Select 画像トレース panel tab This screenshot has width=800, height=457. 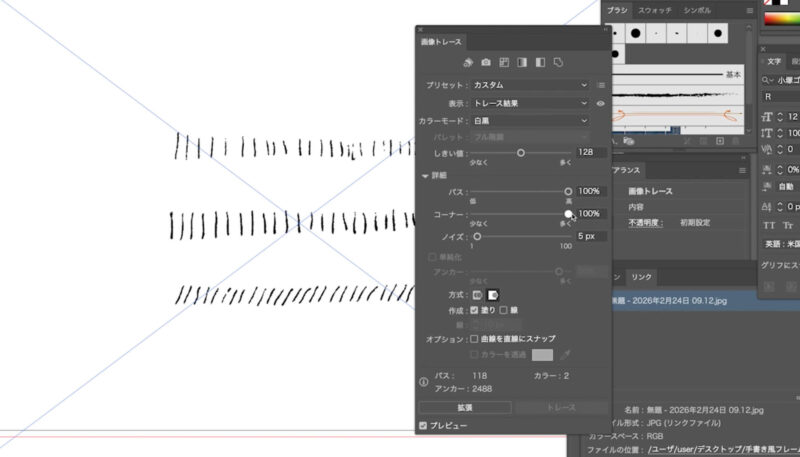[441, 42]
